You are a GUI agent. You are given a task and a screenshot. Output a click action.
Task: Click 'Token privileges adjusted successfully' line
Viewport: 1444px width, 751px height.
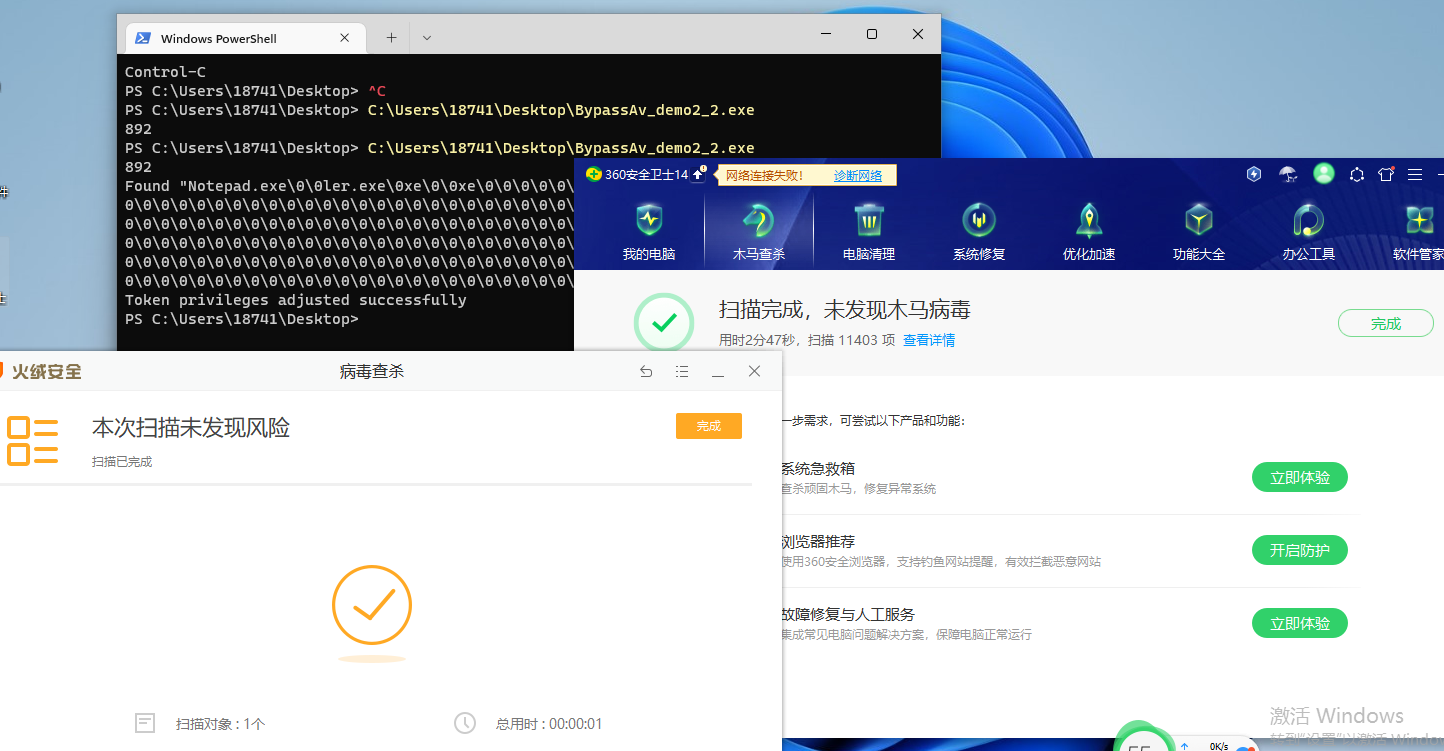[x=296, y=300]
